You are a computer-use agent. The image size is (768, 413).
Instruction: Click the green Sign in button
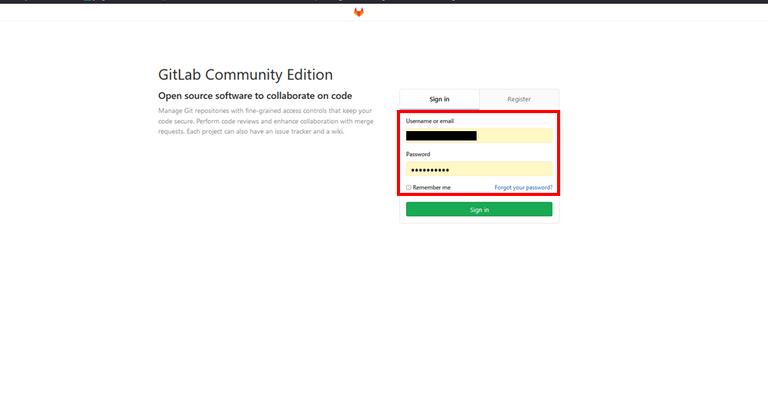(x=479, y=210)
